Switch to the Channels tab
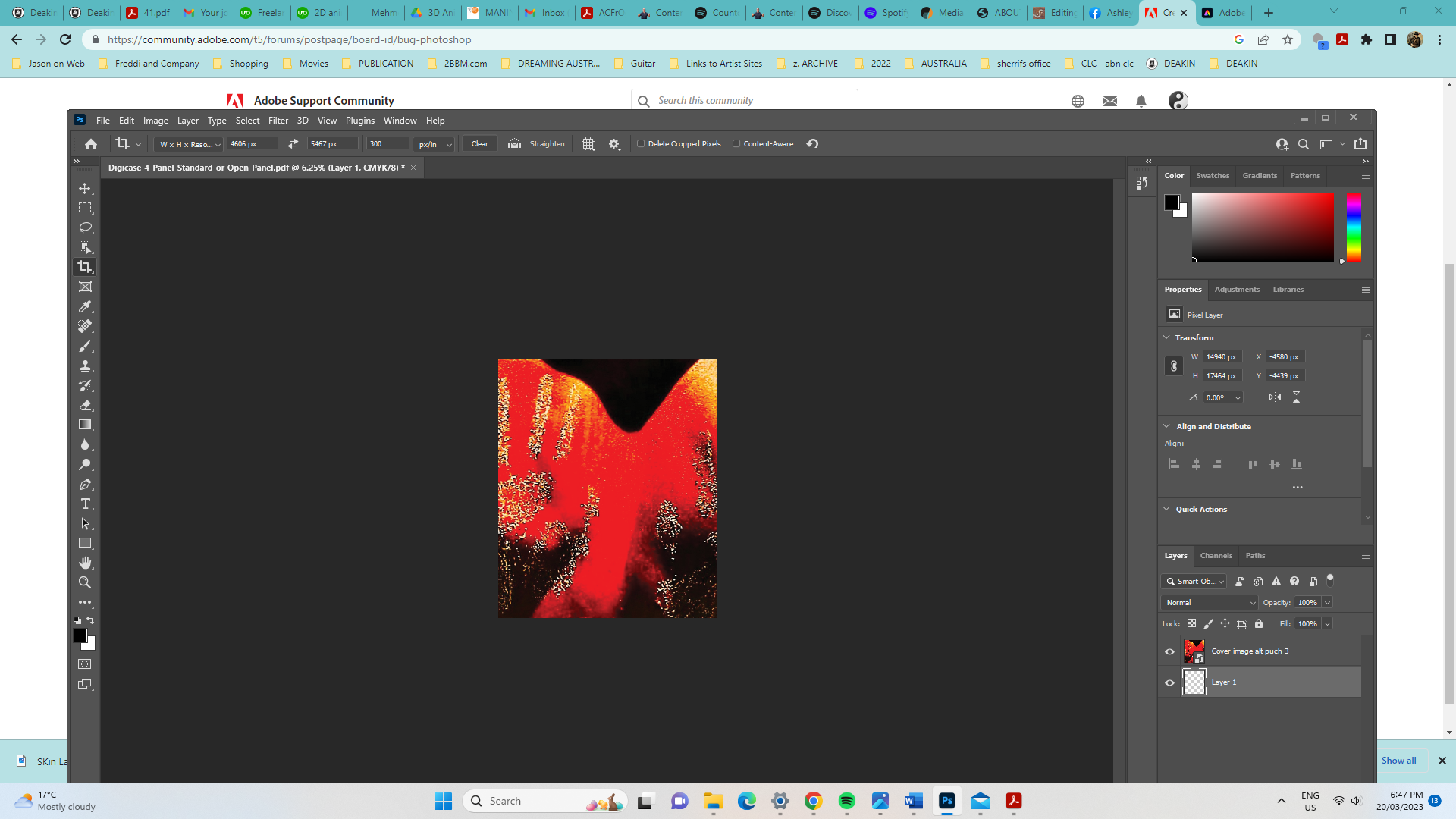Image resolution: width=1456 pixels, height=819 pixels. click(x=1216, y=555)
